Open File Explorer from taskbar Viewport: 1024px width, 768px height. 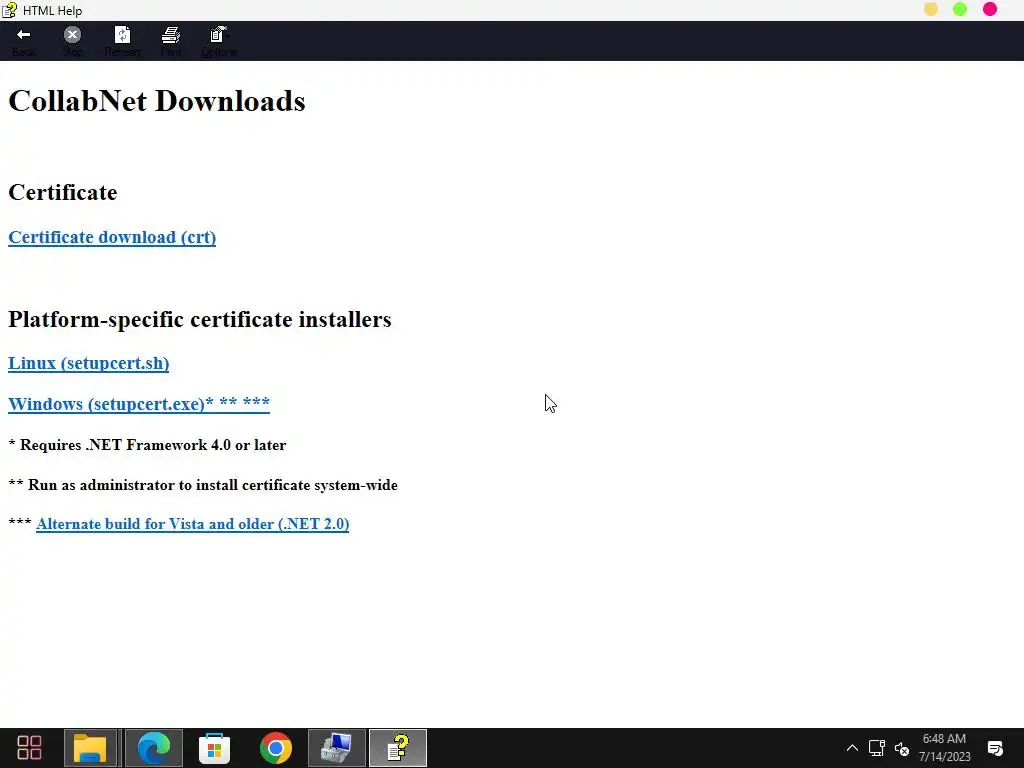(90, 748)
